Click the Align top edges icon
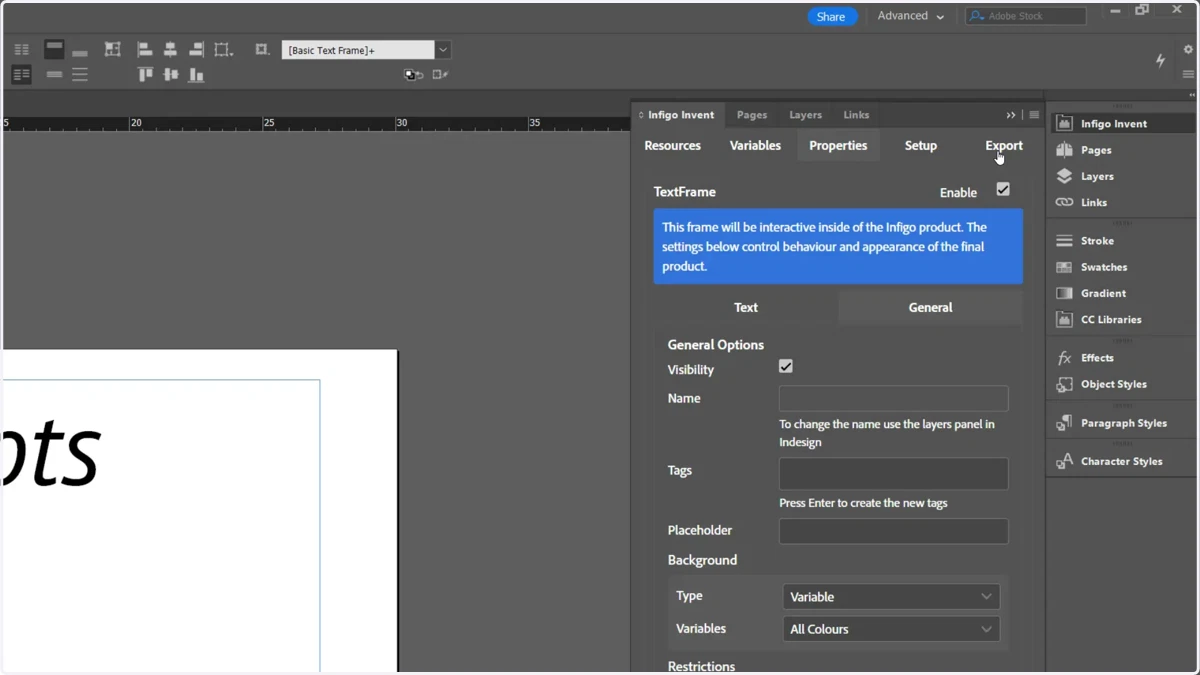The width and height of the screenshot is (1200, 675). (x=145, y=74)
